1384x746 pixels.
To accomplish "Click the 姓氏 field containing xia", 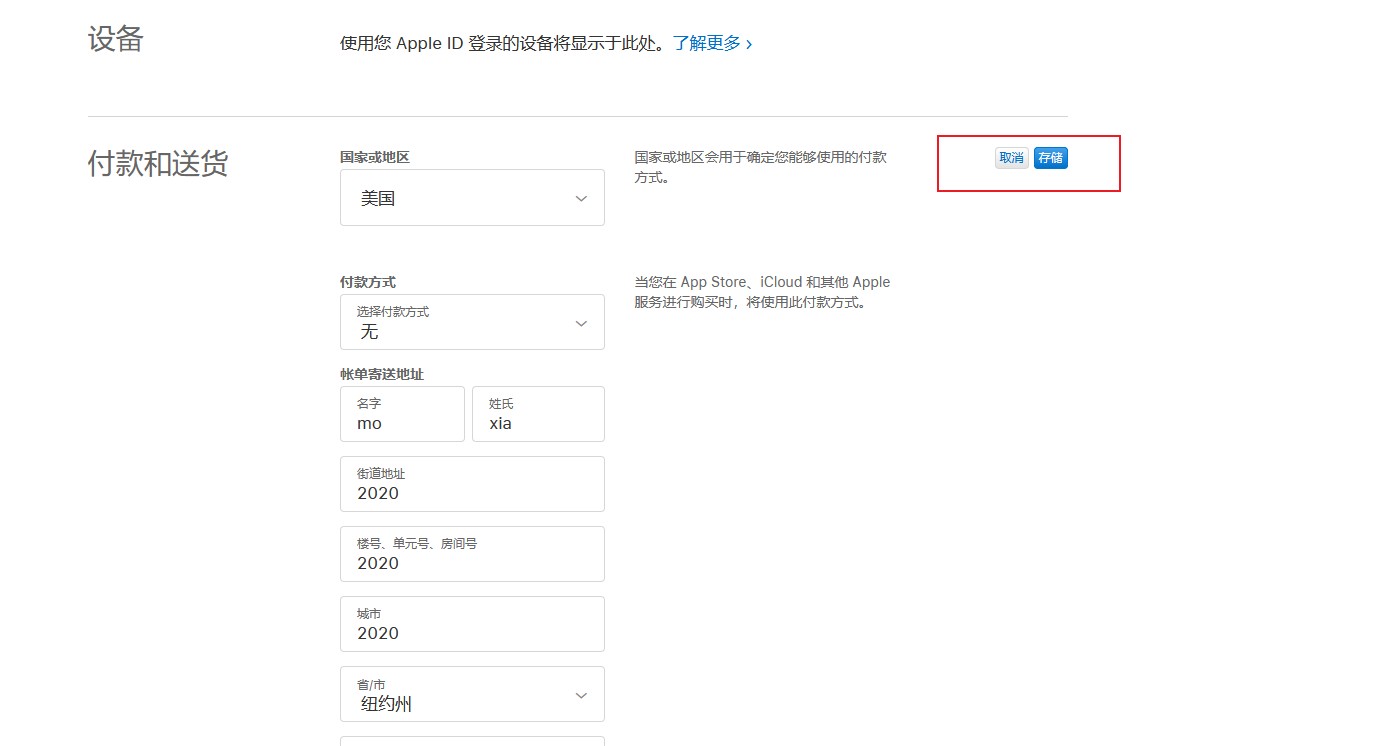I will coord(538,414).
